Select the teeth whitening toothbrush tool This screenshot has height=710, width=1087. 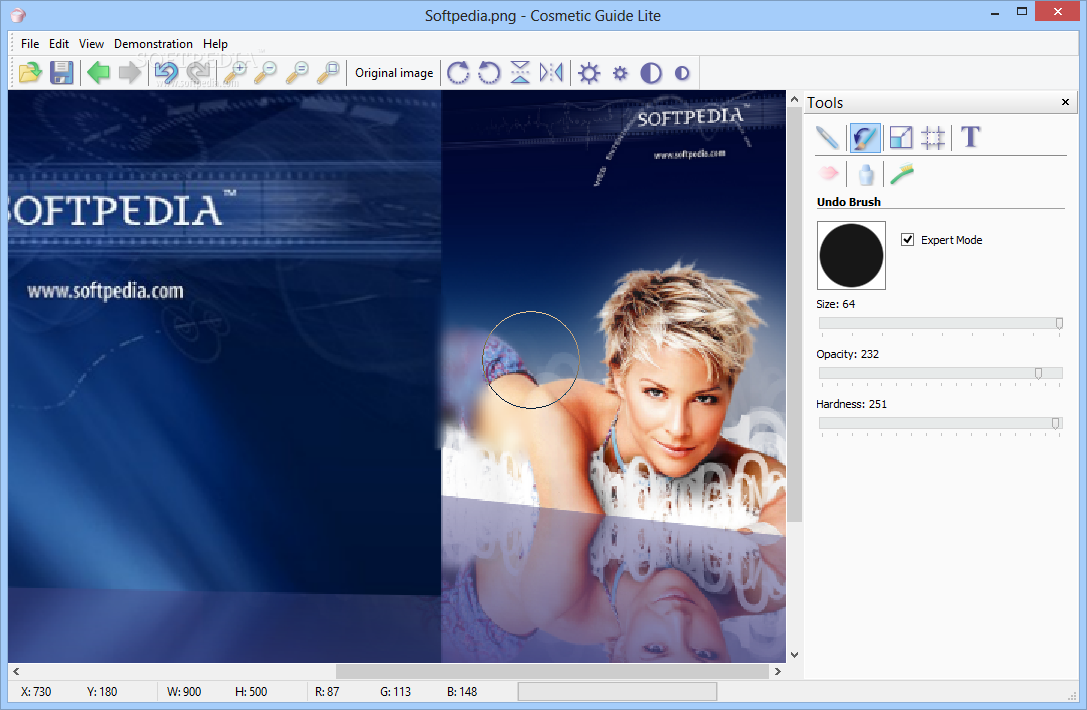click(902, 173)
